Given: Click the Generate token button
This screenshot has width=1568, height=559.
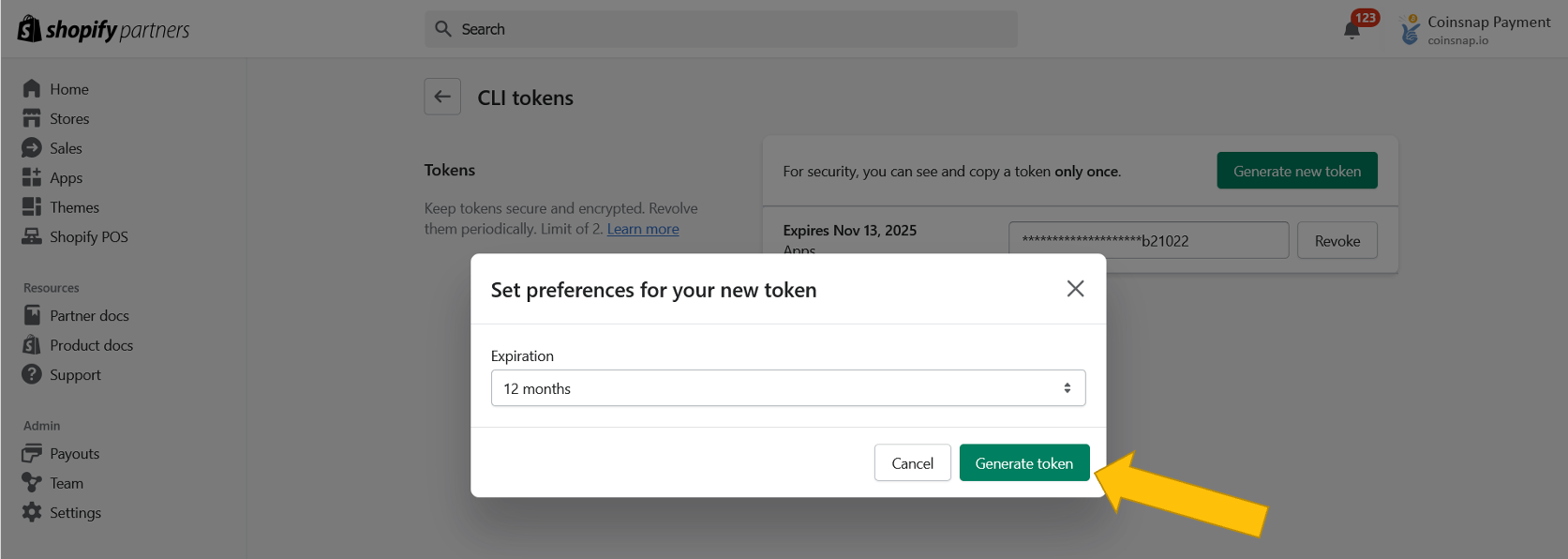Looking at the screenshot, I should pos(1024,463).
